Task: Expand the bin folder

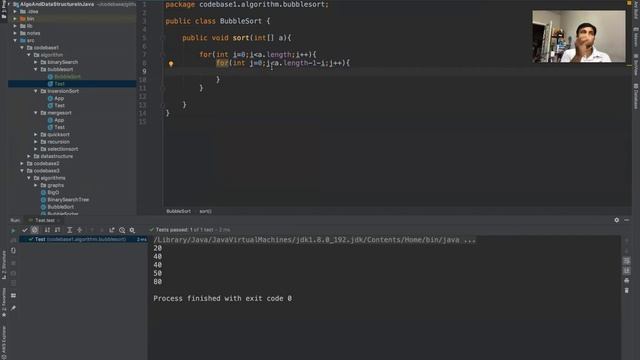Action: 16,19
